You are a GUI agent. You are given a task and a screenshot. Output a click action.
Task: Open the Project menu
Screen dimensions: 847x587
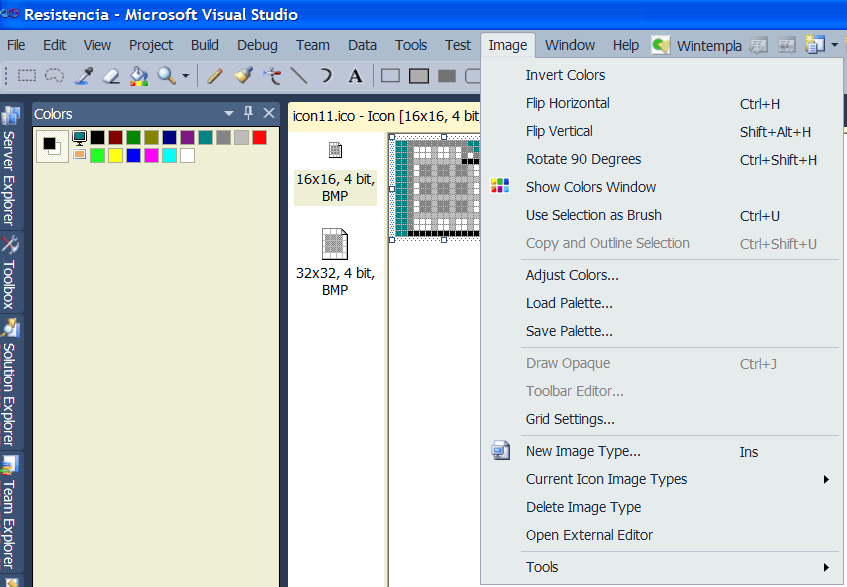click(151, 45)
